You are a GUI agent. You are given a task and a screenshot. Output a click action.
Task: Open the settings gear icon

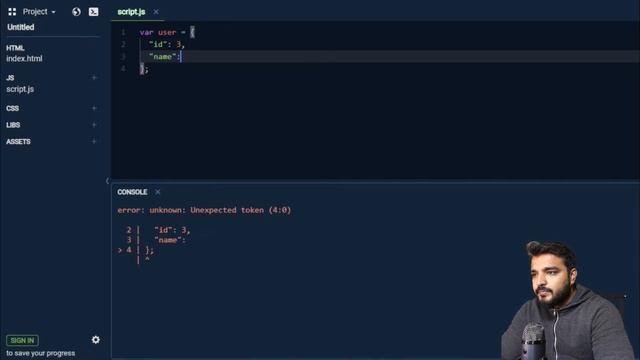pos(96,340)
